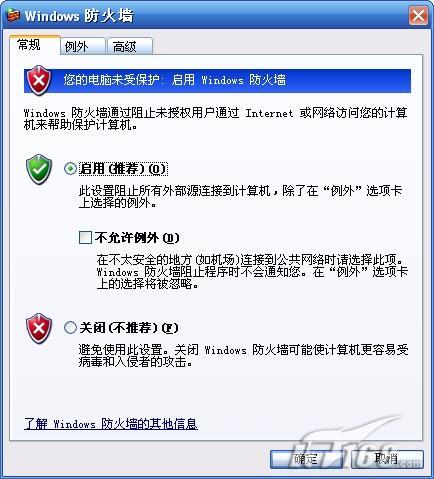Switch to the 例外 tab
434x479 pixels.
[x=83, y=46]
